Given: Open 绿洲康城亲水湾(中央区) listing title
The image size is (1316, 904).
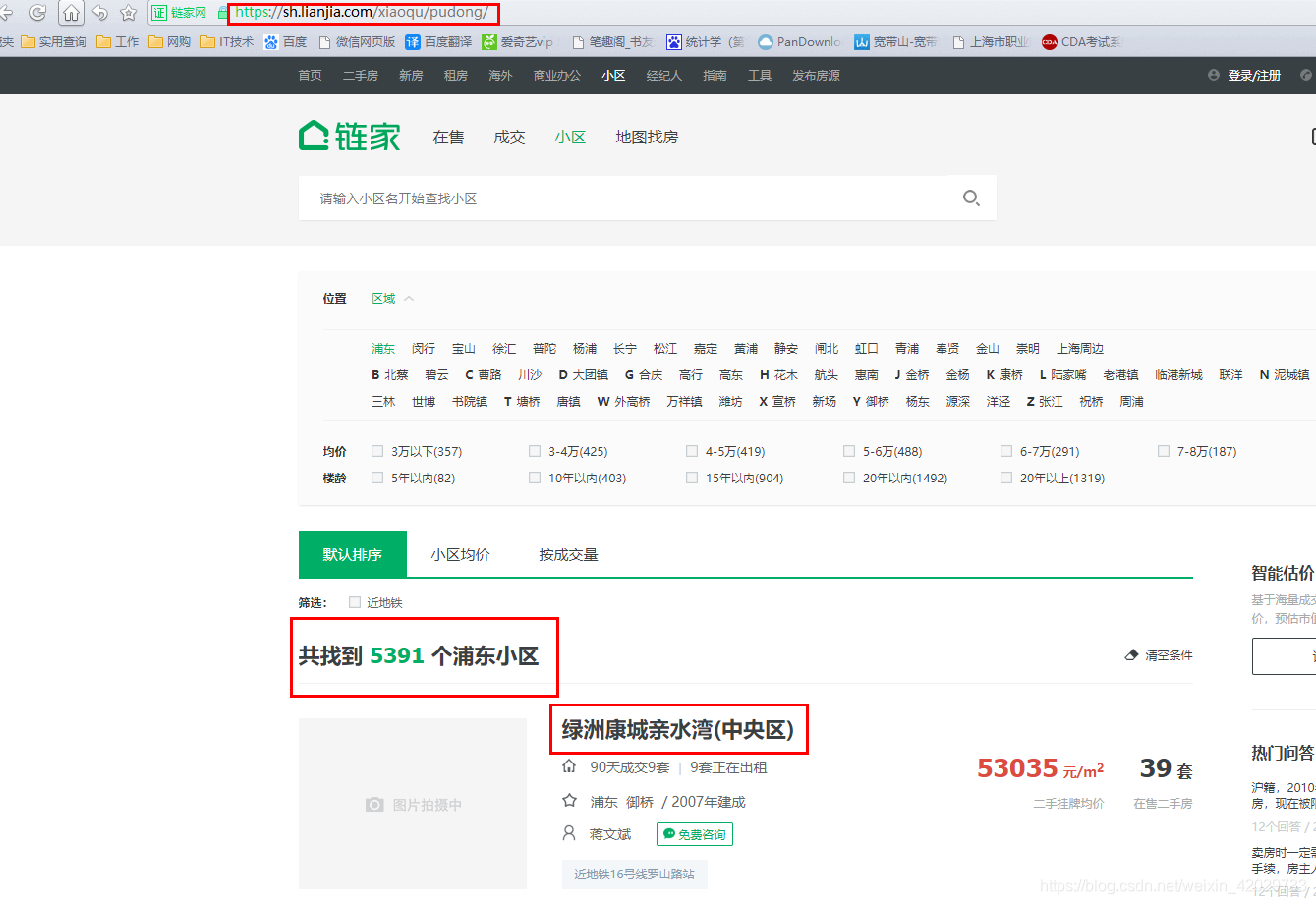Looking at the screenshot, I should (x=677, y=730).
